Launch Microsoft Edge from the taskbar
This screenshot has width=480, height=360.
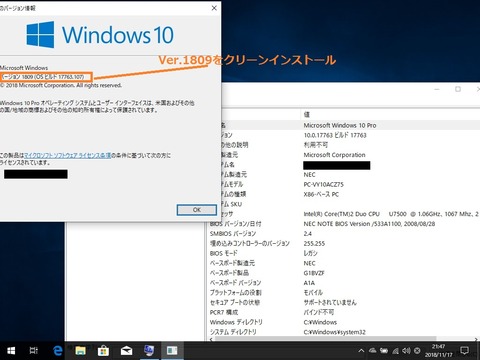(58, 351)
